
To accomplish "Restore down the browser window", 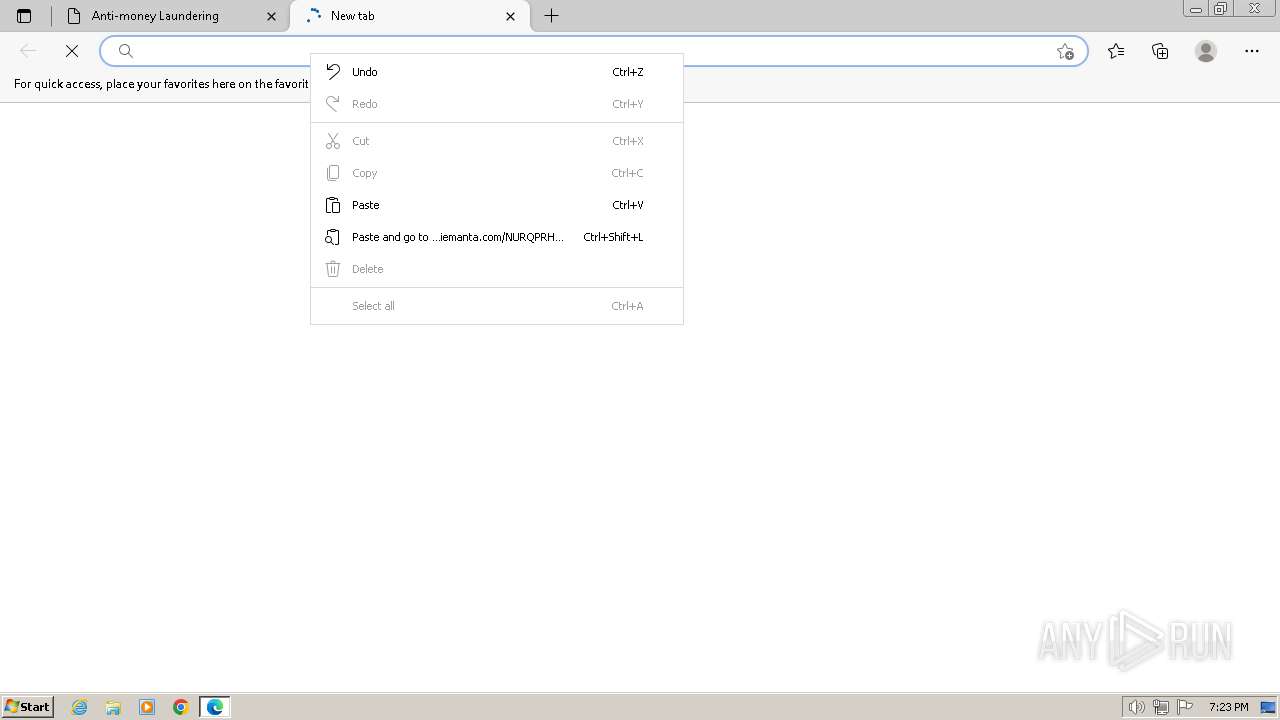I will (x=1221, y=9).
